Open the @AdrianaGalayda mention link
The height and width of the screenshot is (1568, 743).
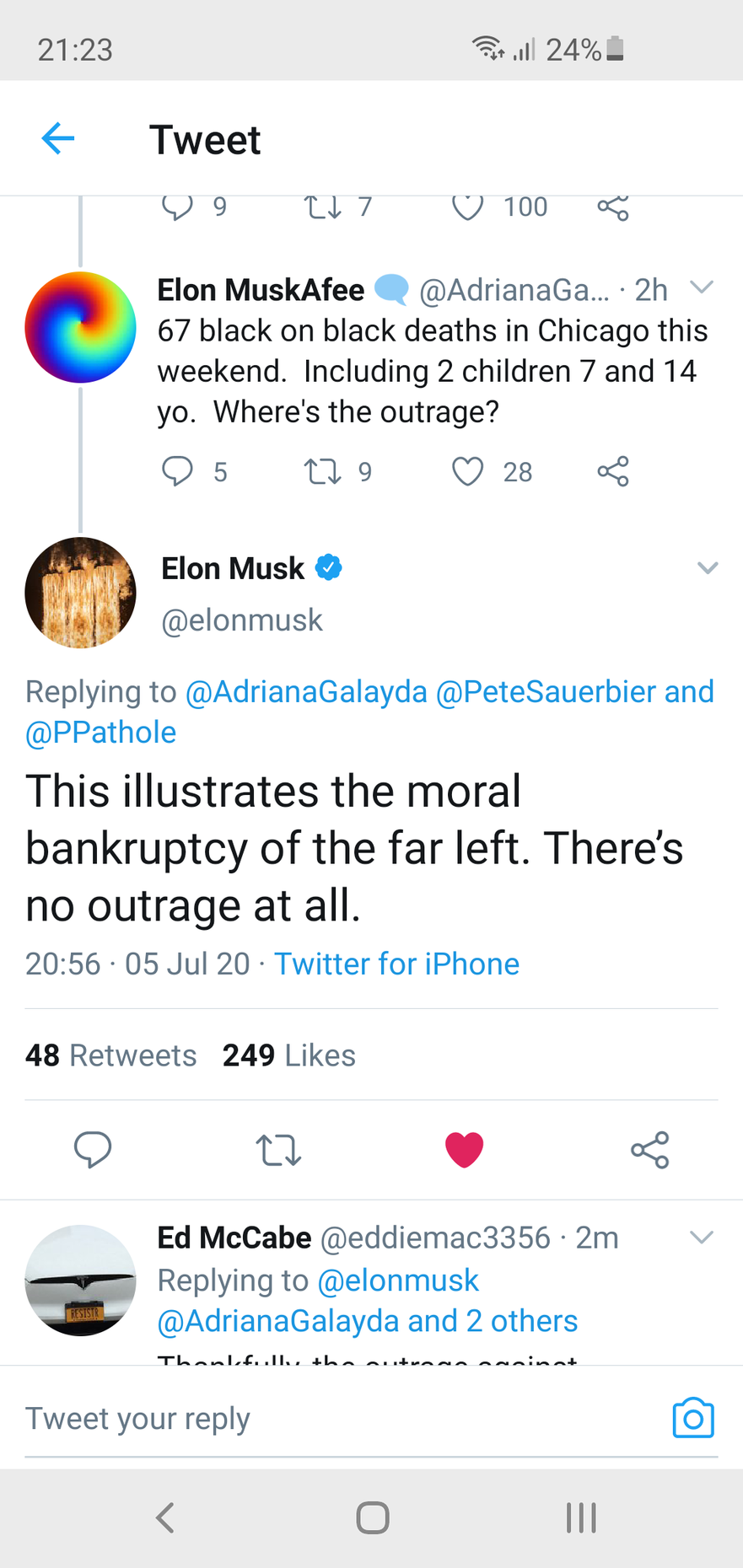pyautogui.click(x=306, y=692)
